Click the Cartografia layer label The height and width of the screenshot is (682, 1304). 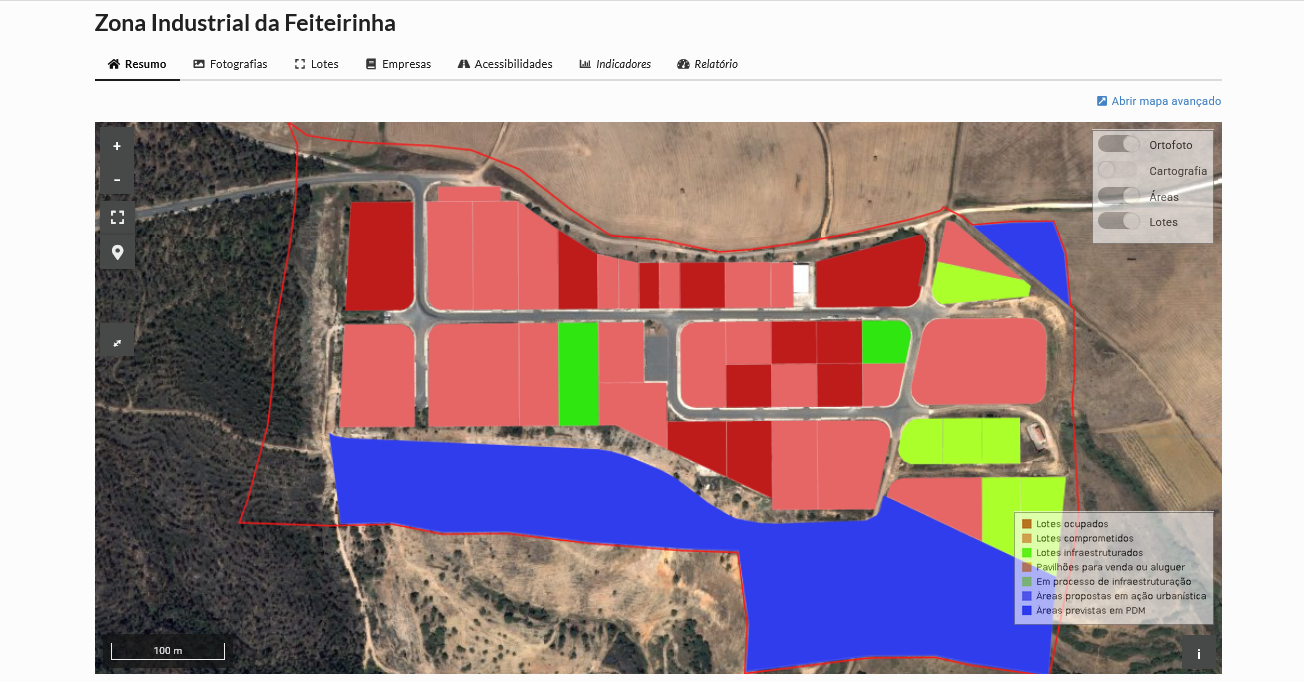coord(1178,171)
